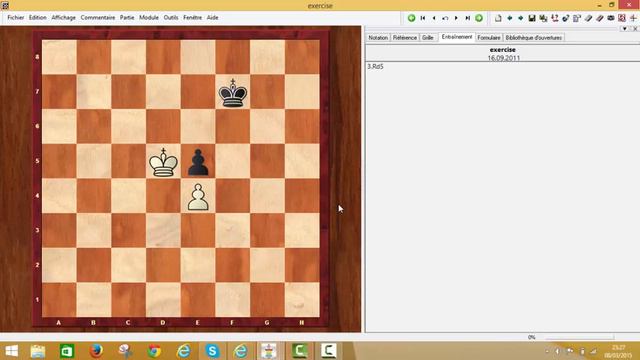The width and height of the screenshot is (640, 360).
Task: Click the red flip arrows toolbar icon
Action: (555, 18)
